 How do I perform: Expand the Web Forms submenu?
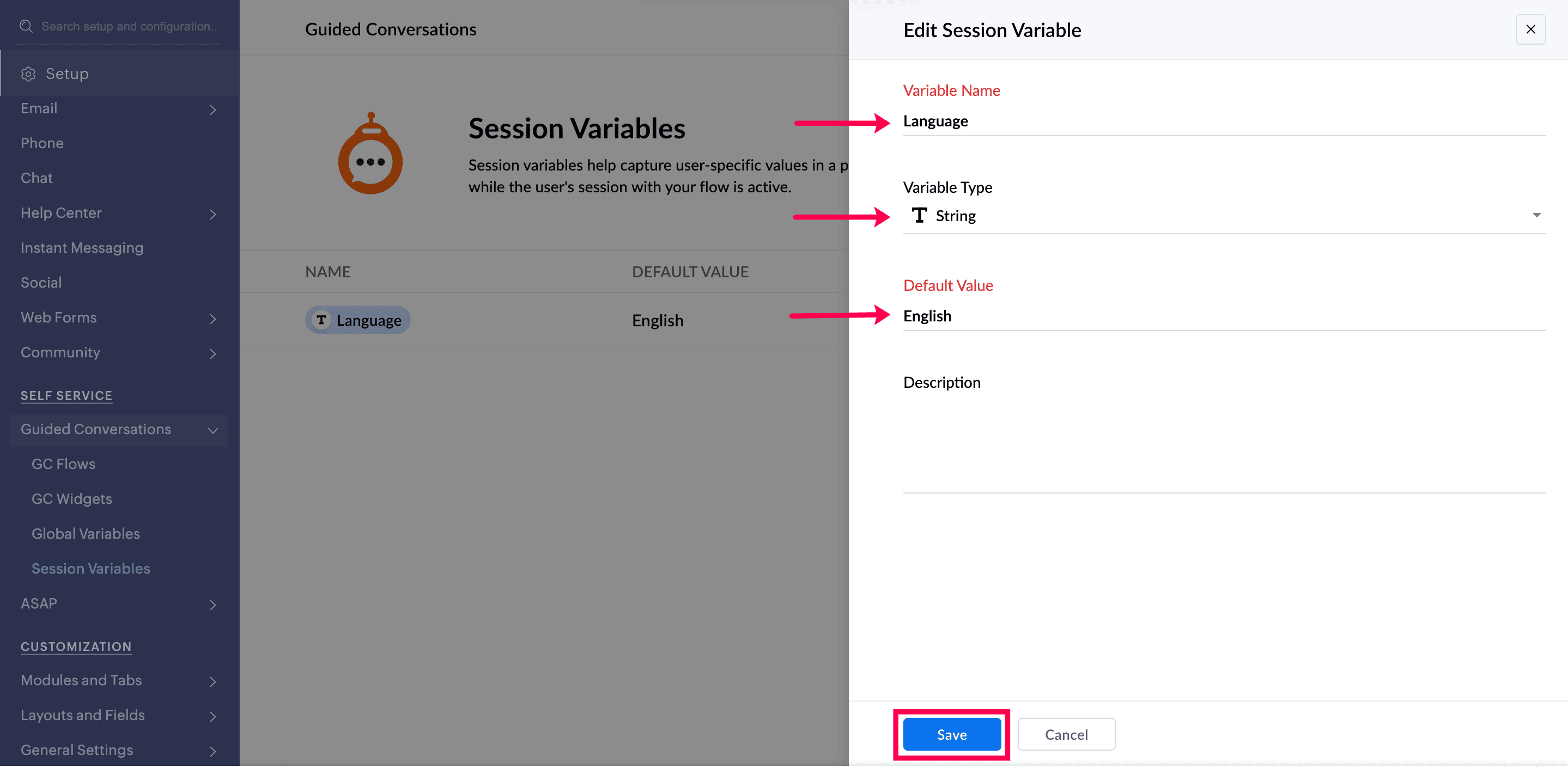tap(212, 319)
